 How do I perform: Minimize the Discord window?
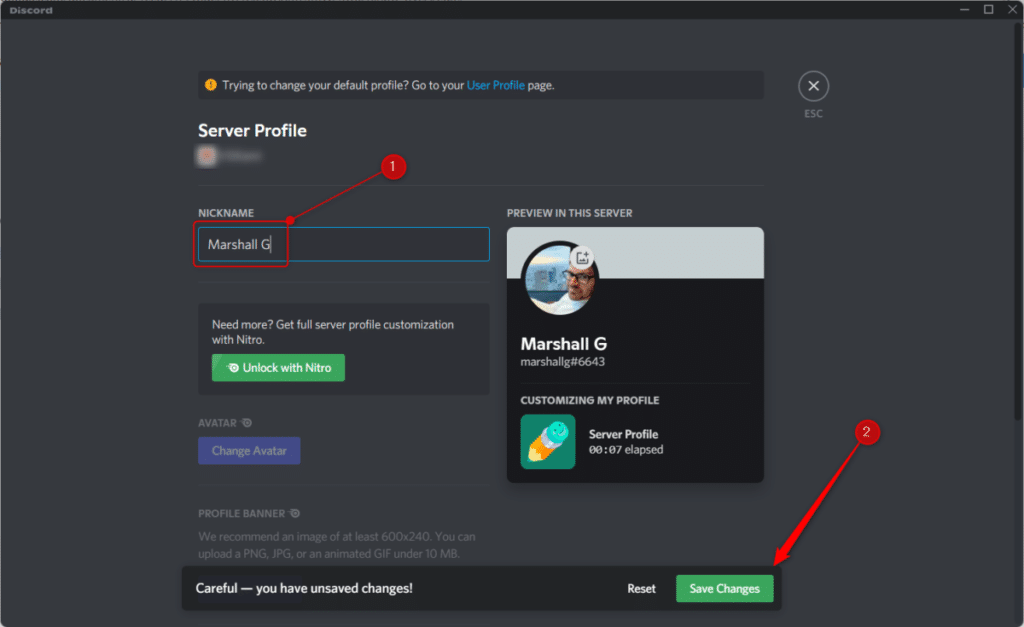pyautogui.click(x=964, y=10)
